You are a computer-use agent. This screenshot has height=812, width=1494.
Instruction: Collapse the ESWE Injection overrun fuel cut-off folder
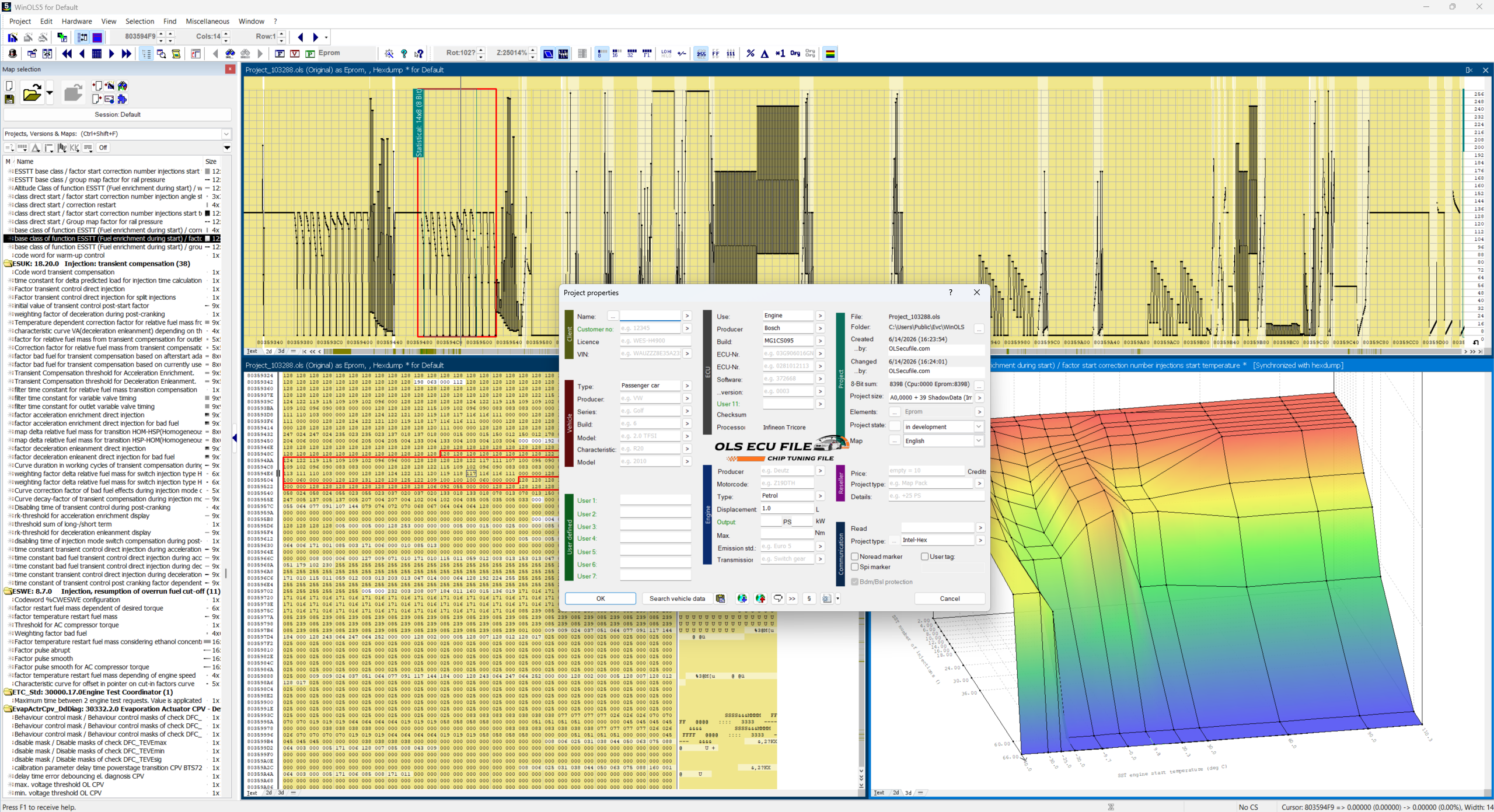point(9,591)
